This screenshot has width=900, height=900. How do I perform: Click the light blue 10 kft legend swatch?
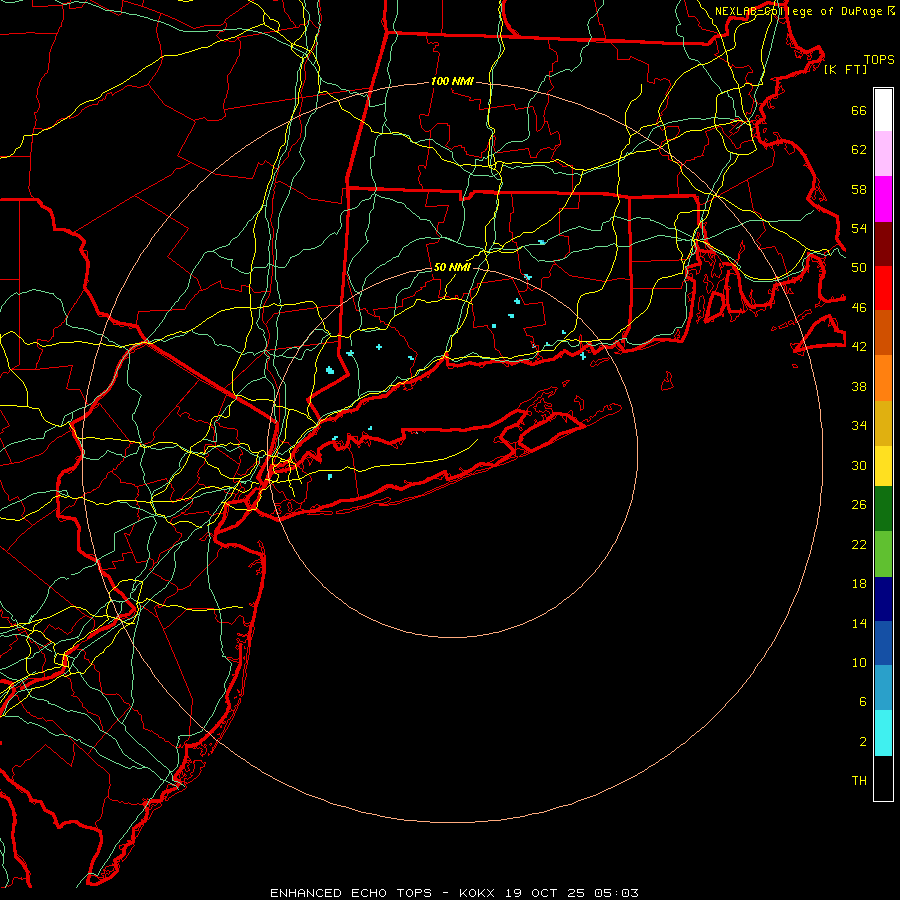pyautogui.click(x=883, y=688)
